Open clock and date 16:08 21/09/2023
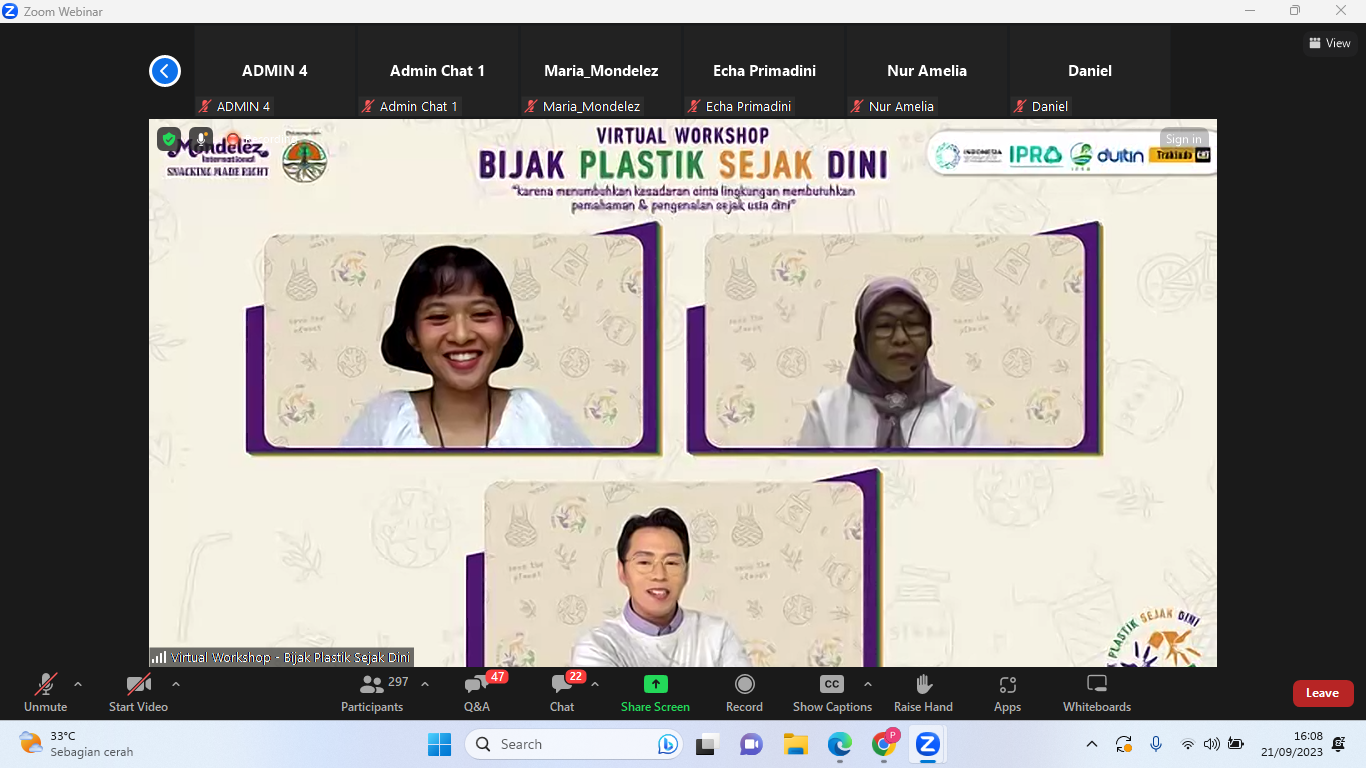The width and height of the screenshot is (1366, 768). coord(1291,744)
